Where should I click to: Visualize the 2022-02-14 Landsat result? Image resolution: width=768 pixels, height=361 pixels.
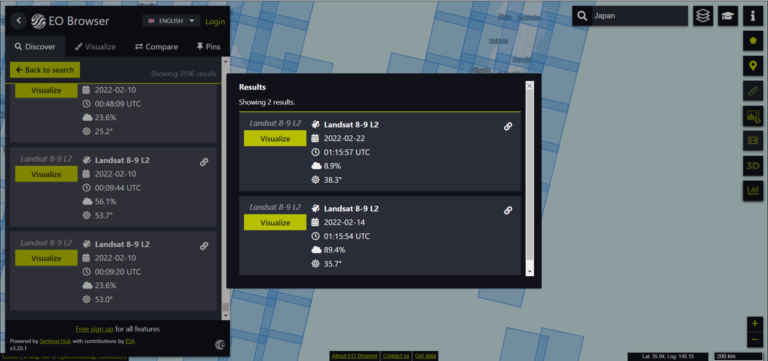tap(275, 222)
